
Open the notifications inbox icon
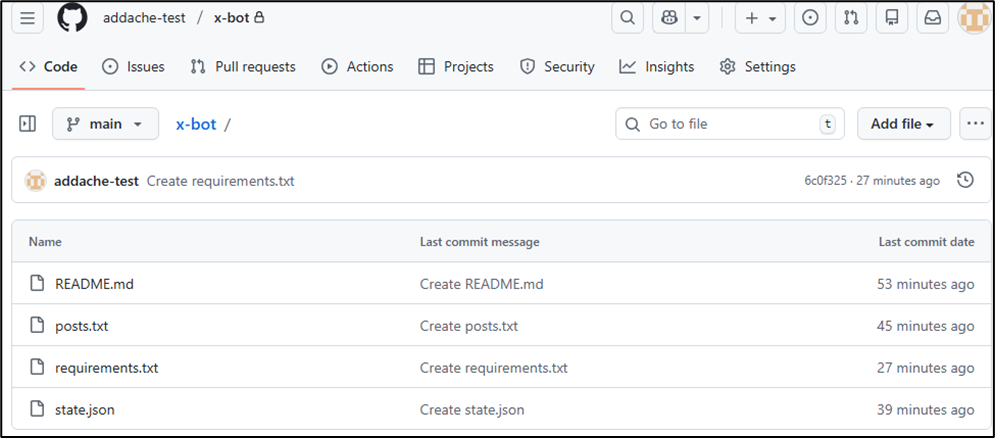click(x=932, y=18)
